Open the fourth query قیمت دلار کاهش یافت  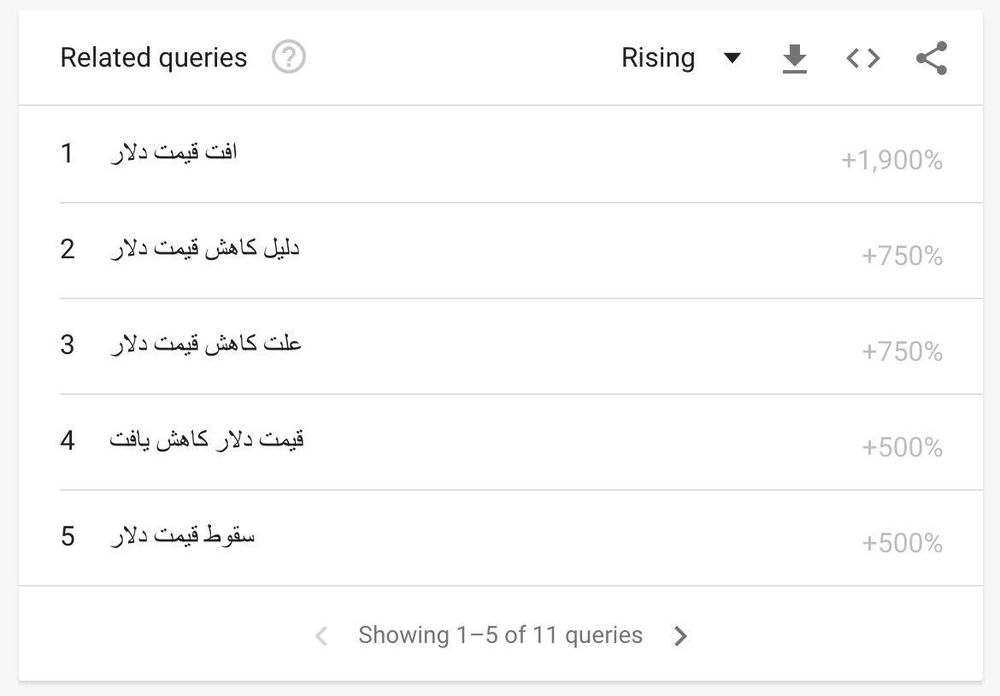click(207, 440)
